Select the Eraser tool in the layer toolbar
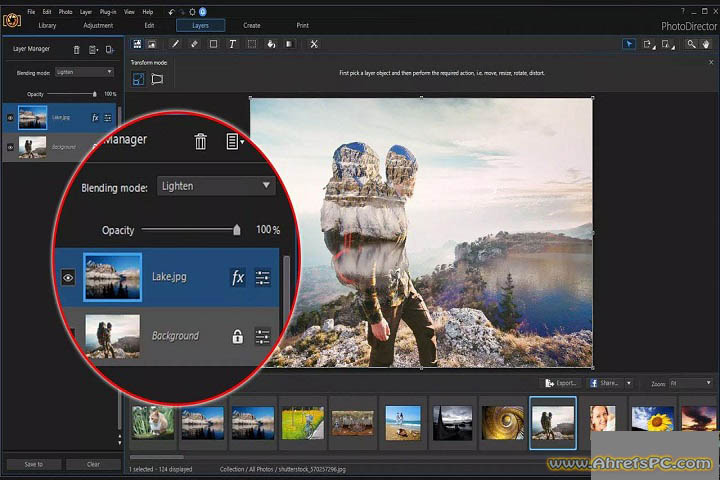This screenshot has height=480, width=720. pos(194,44)
